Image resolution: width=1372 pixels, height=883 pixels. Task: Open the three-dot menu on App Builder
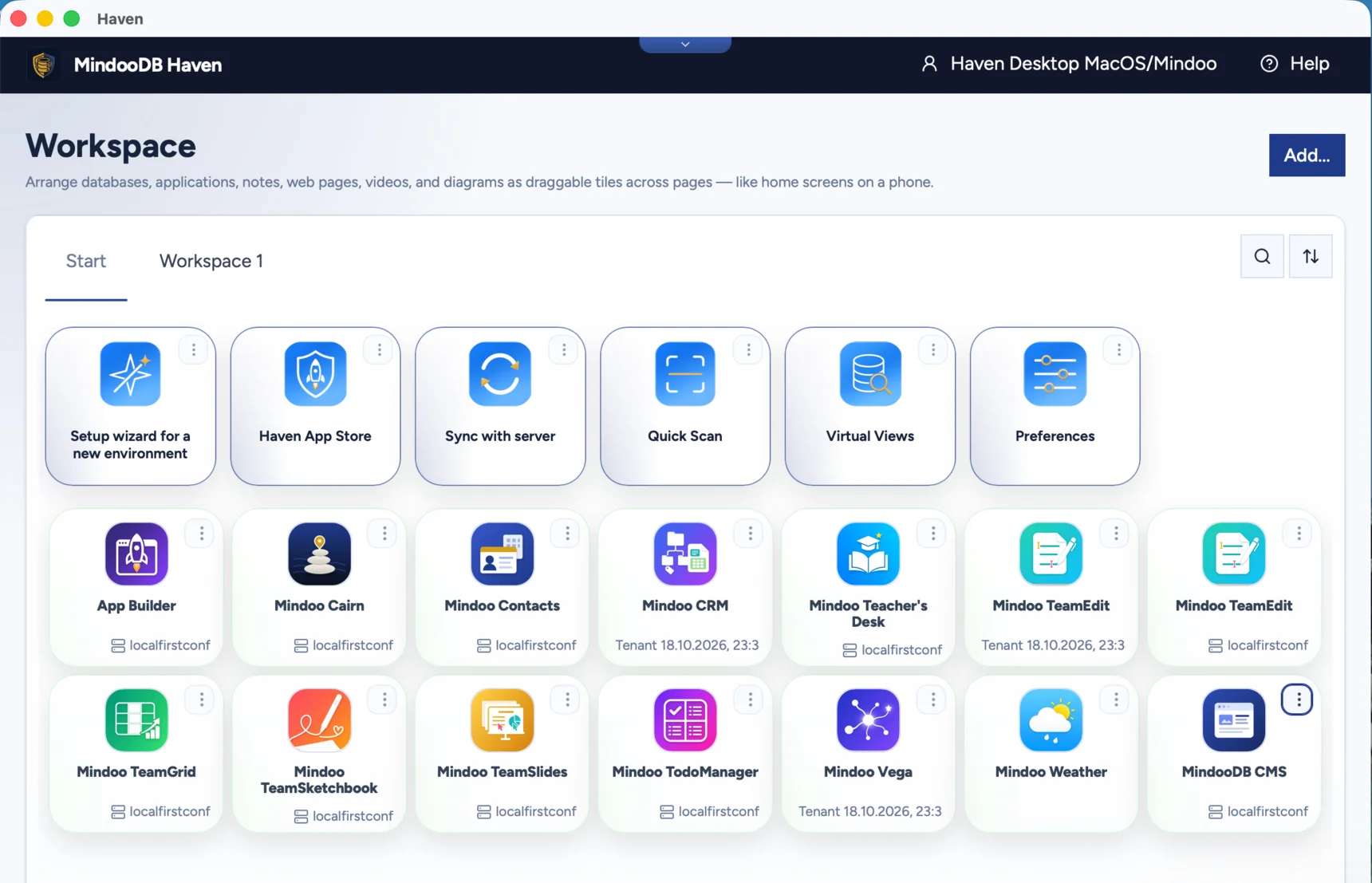tap(201, 534)
